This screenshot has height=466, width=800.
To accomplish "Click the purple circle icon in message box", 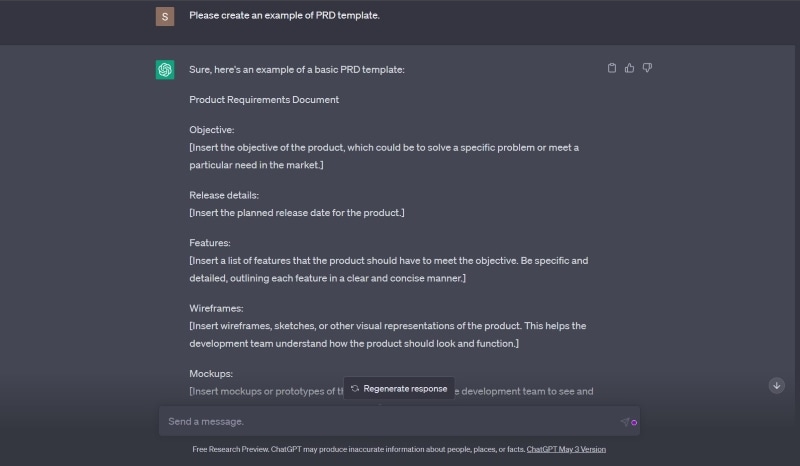I will click(x=634, y=422).
